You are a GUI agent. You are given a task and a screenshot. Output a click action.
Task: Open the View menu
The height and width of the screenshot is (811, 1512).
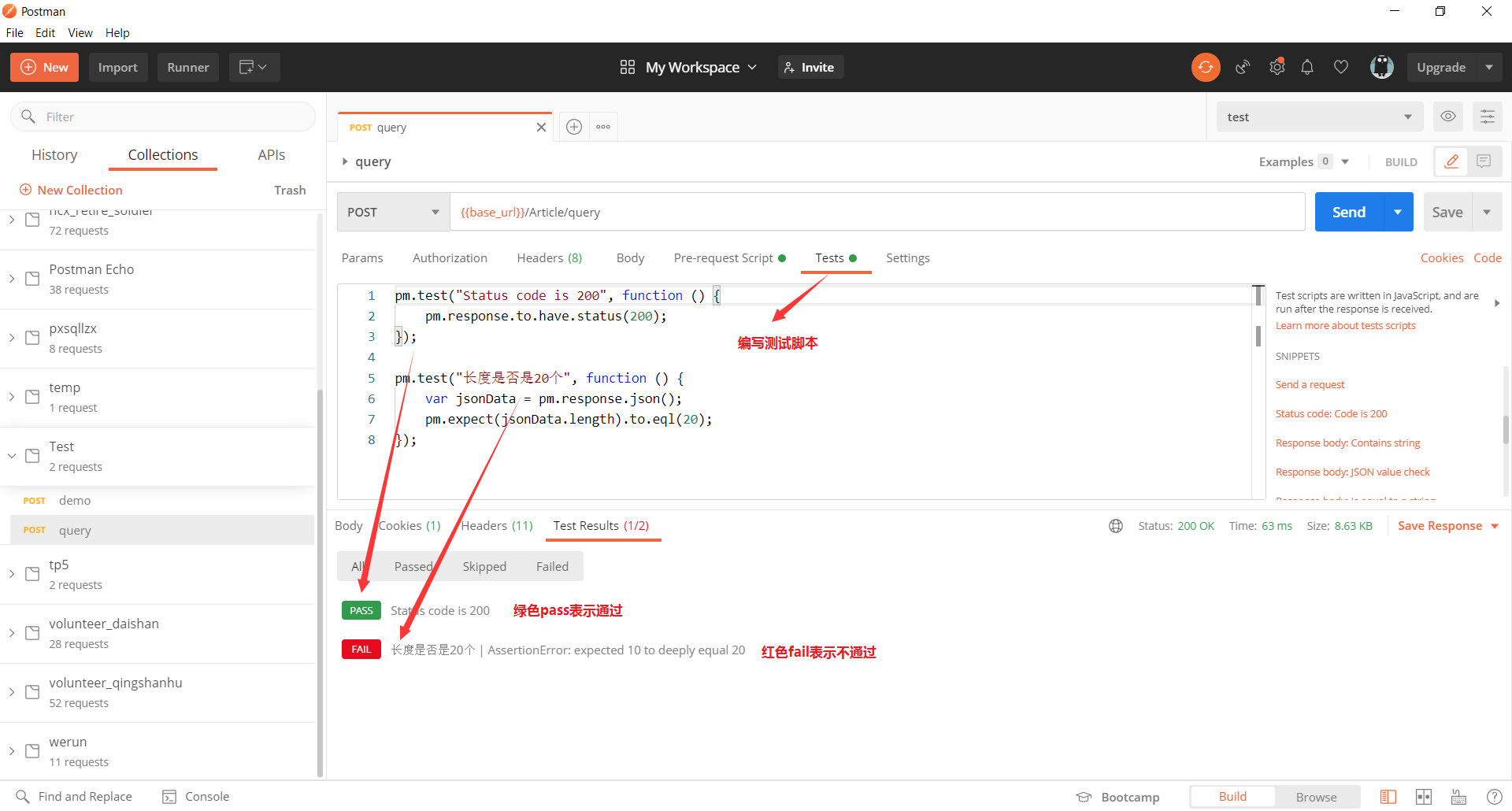(80, 33)
